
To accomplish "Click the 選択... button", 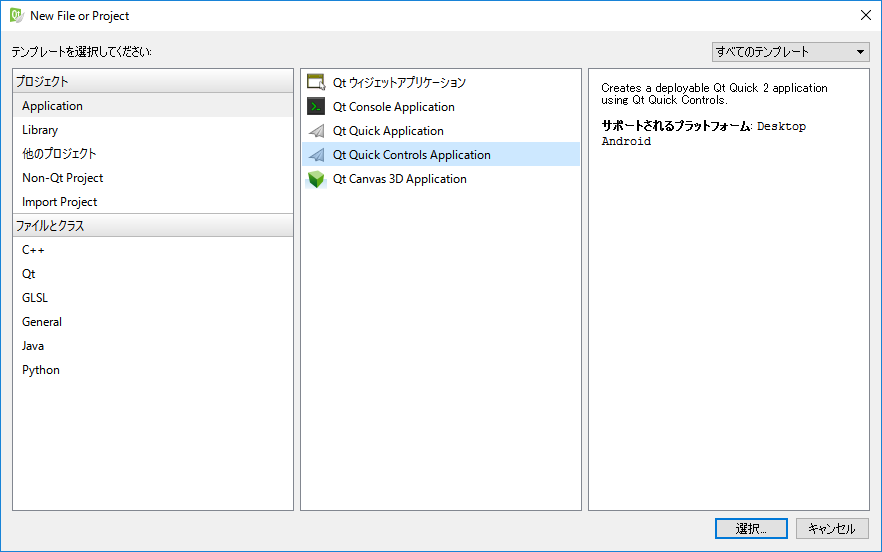I will click(x=751, y=528).
